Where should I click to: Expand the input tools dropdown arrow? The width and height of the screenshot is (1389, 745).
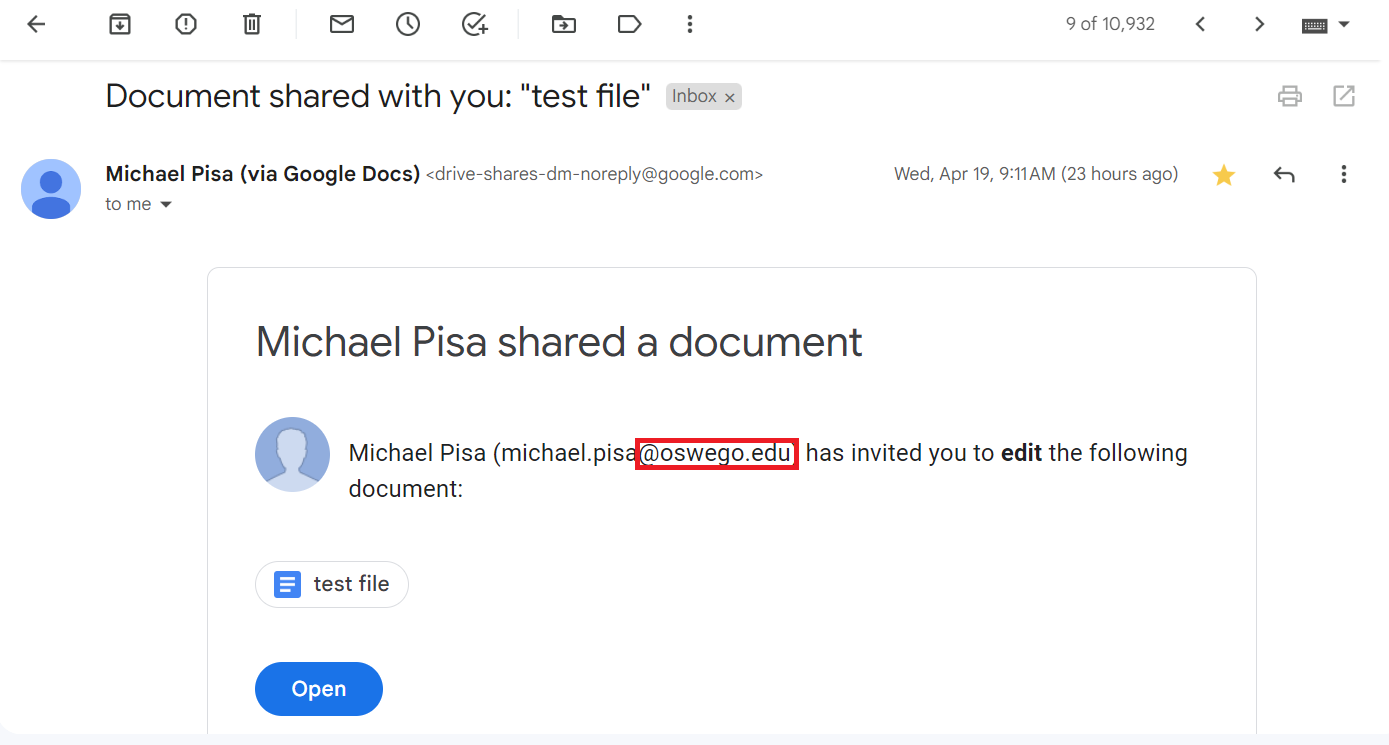1344,24
